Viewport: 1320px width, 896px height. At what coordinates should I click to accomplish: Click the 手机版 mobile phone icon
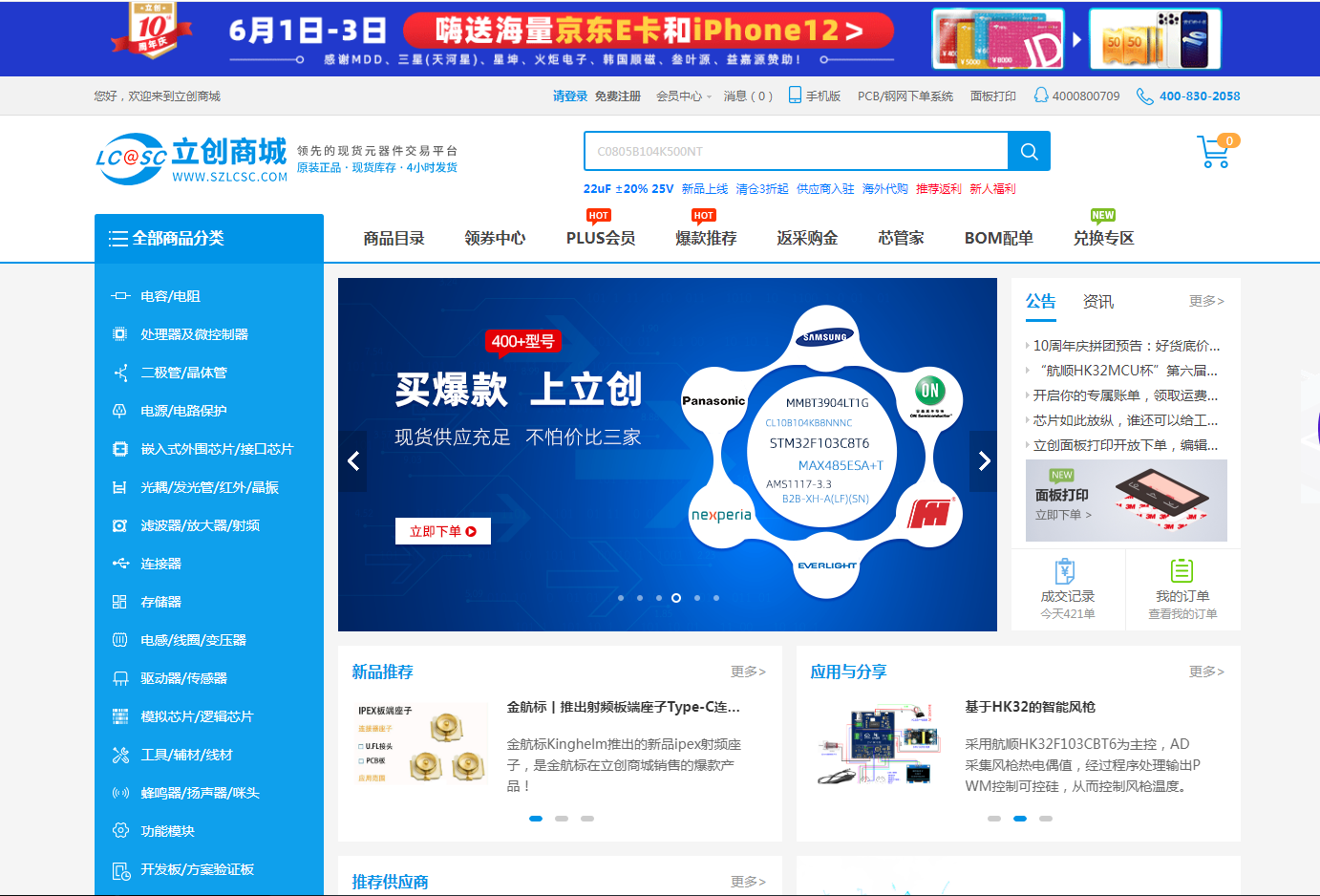coord(795,96)
